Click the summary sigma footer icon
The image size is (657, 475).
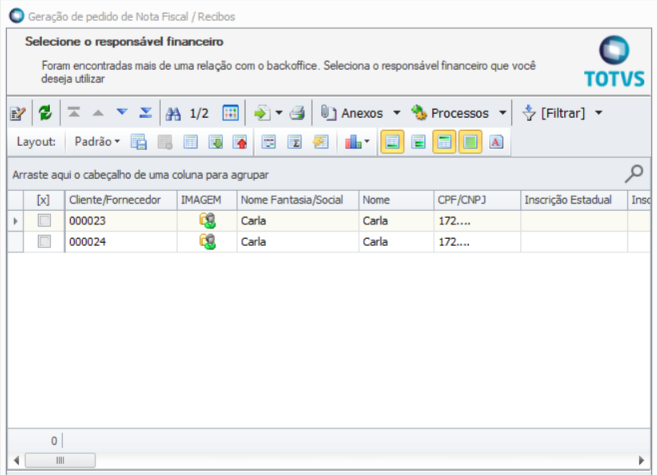295,142
